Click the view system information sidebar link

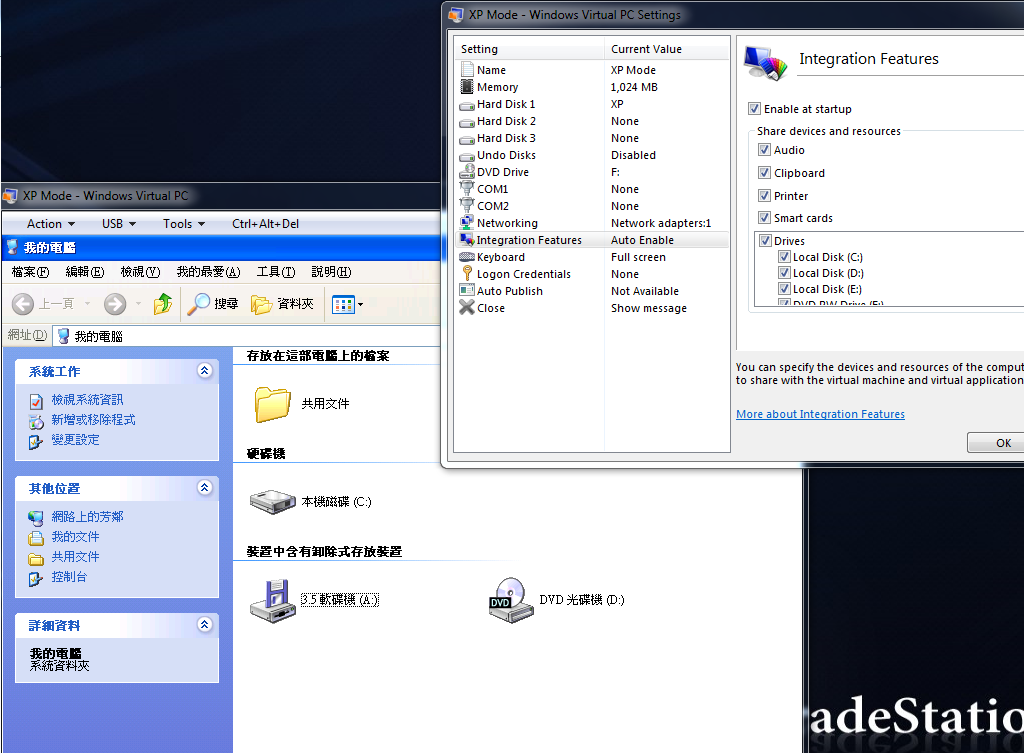[x=88, y=400]
